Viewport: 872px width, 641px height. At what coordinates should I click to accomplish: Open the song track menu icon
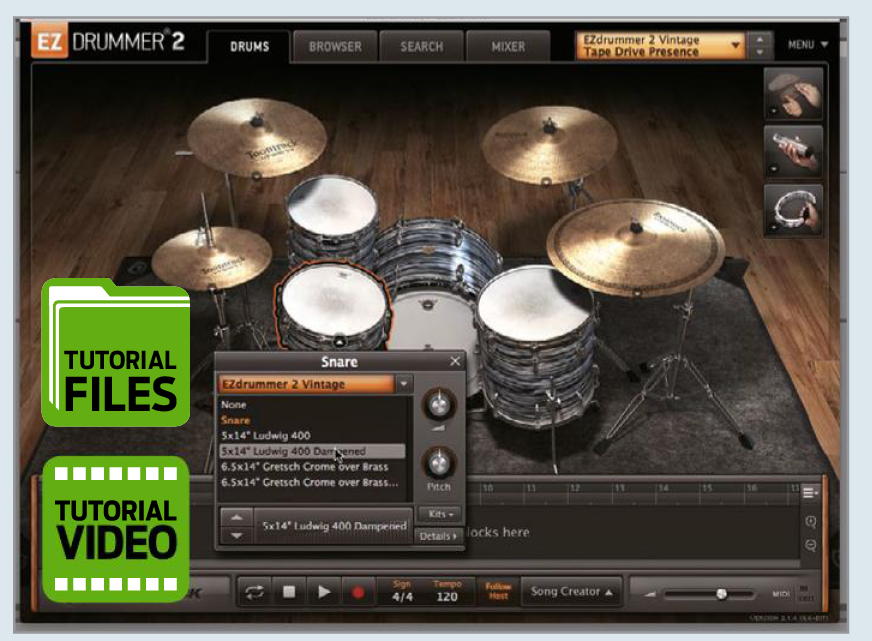[x=810, y=493]
